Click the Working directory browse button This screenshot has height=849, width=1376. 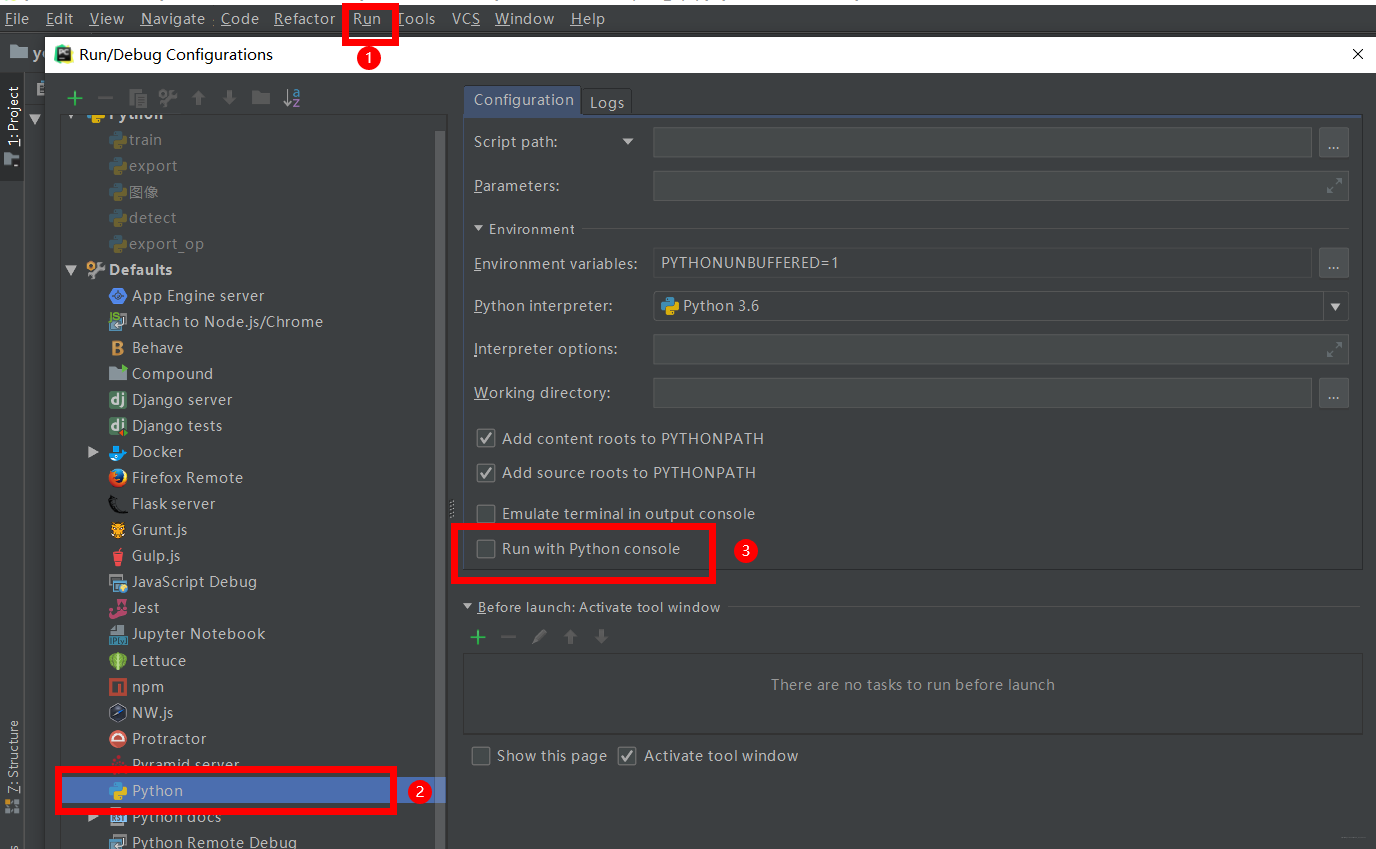[x=1334, y=392]
